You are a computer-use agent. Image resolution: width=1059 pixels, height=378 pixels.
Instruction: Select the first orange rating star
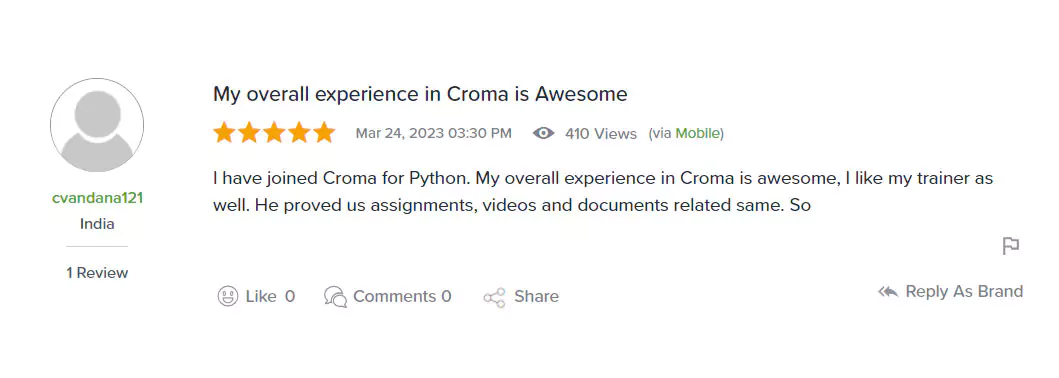click(x=224, y=132)
